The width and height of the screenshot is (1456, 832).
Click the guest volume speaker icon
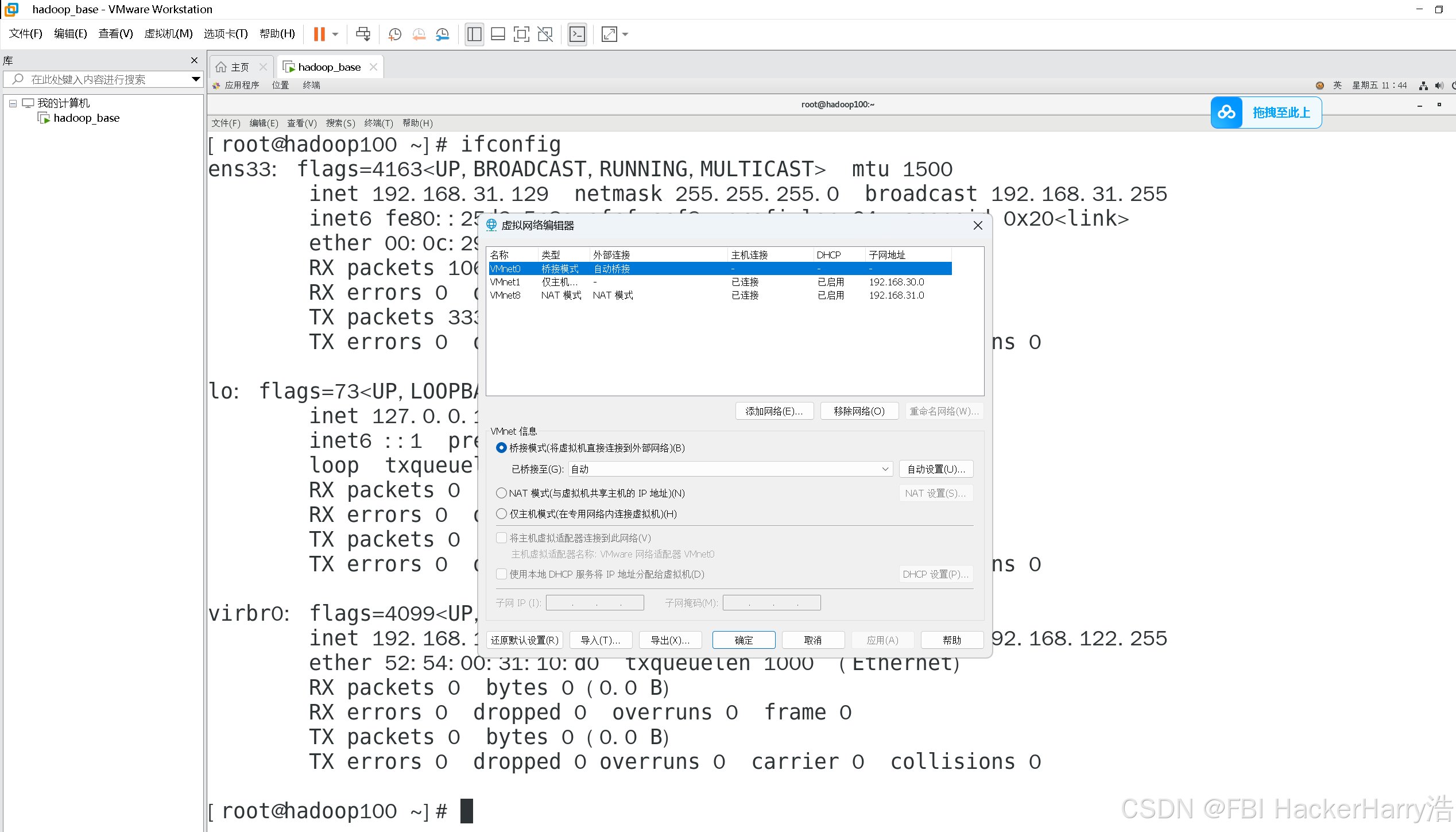pyautogui.click(x=1439, y=86)
